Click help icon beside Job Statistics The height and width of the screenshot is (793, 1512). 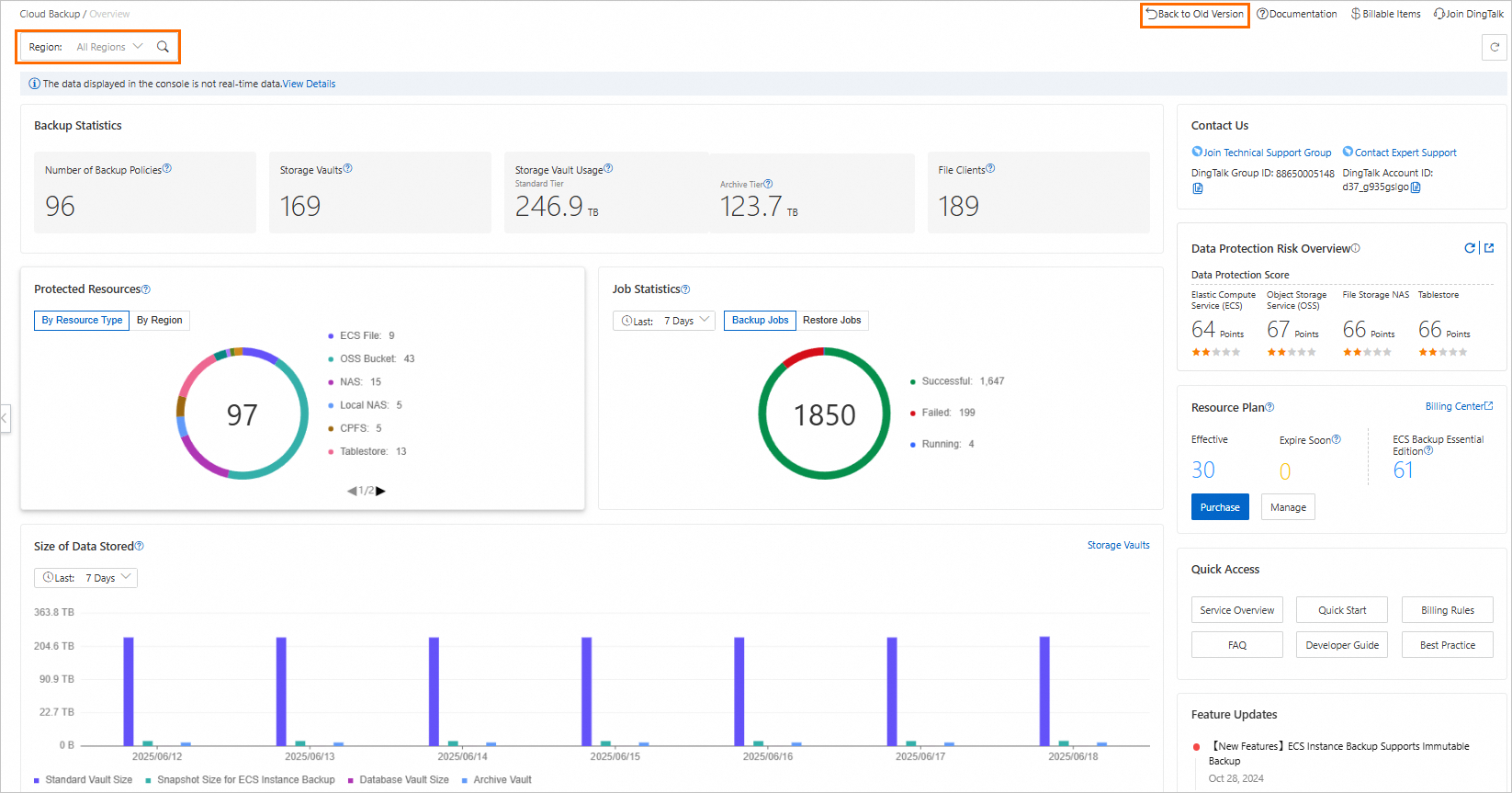(x=685, y=289)
